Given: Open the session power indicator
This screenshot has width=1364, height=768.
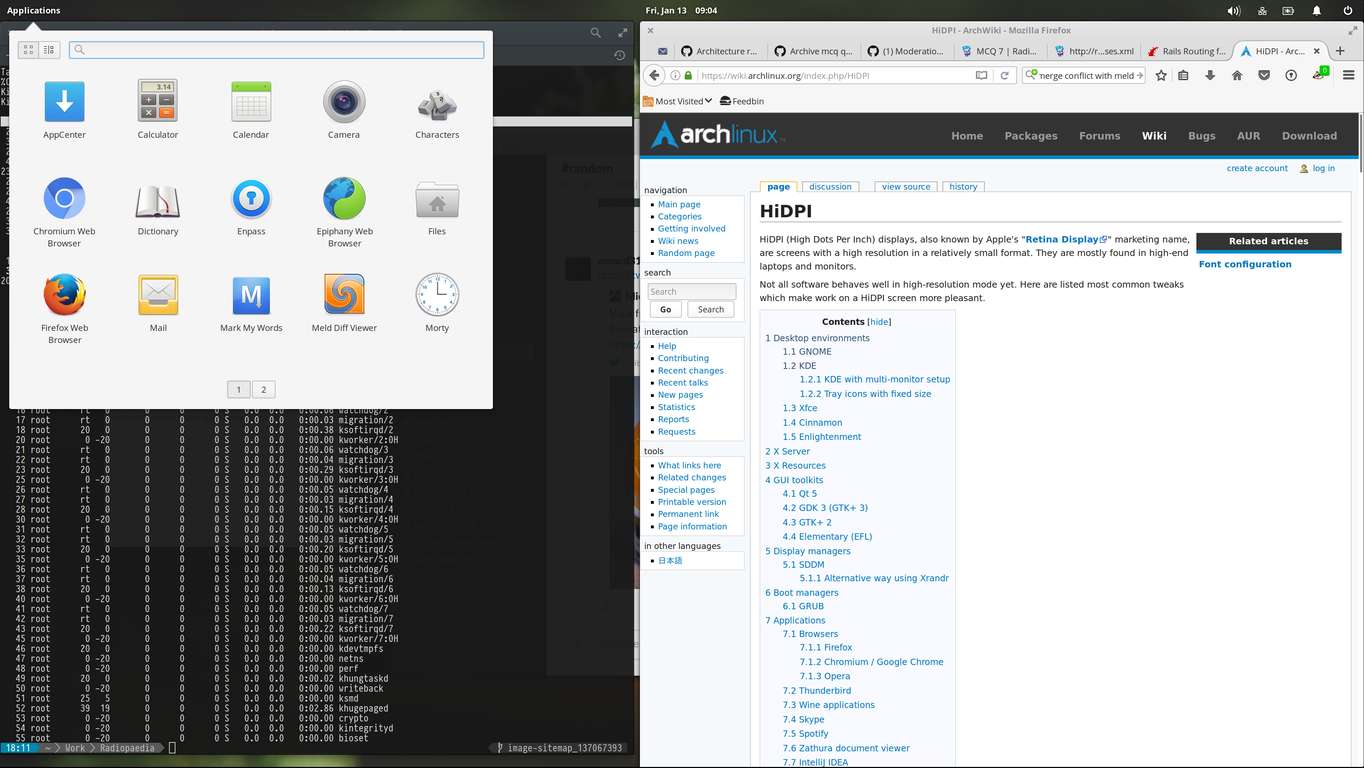Looking at the screenshot, I should pos(1347,10).
